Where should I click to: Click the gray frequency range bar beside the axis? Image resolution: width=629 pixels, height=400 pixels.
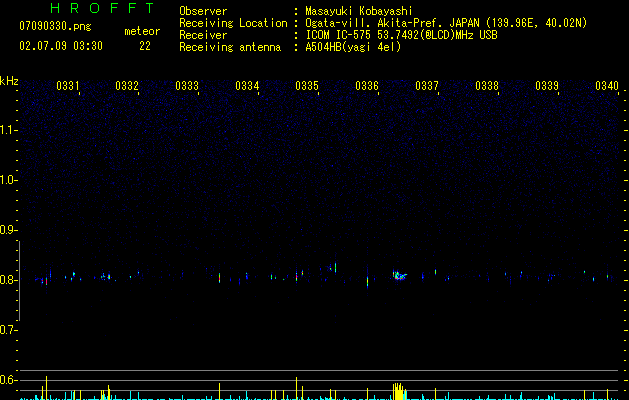tap(19, 281)
